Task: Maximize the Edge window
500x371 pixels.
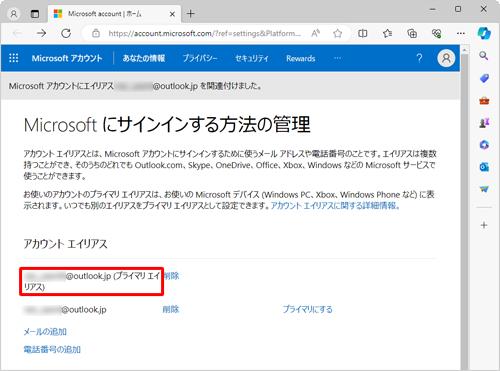Action: tap(458, 9)
